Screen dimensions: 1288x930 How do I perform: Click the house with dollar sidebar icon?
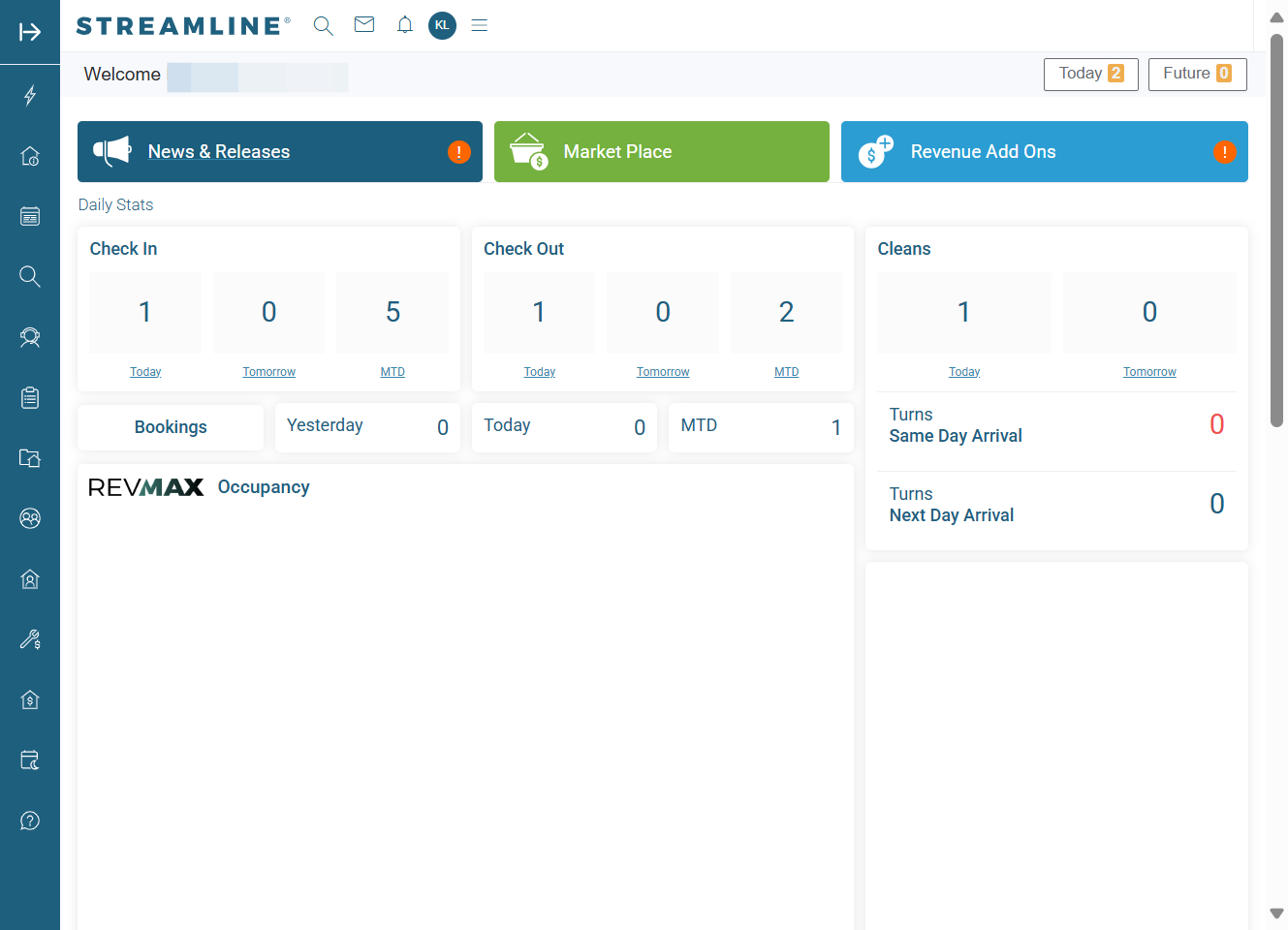point(30,699)
